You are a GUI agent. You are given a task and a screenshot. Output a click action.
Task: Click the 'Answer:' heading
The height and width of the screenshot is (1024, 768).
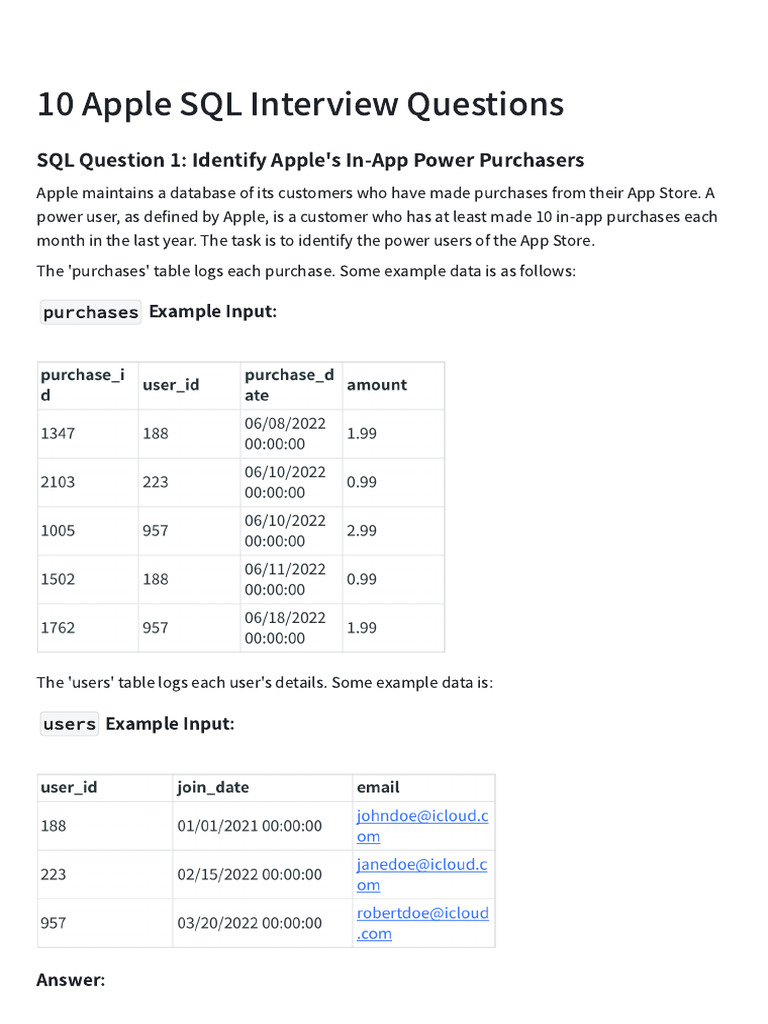coord(70,980)
